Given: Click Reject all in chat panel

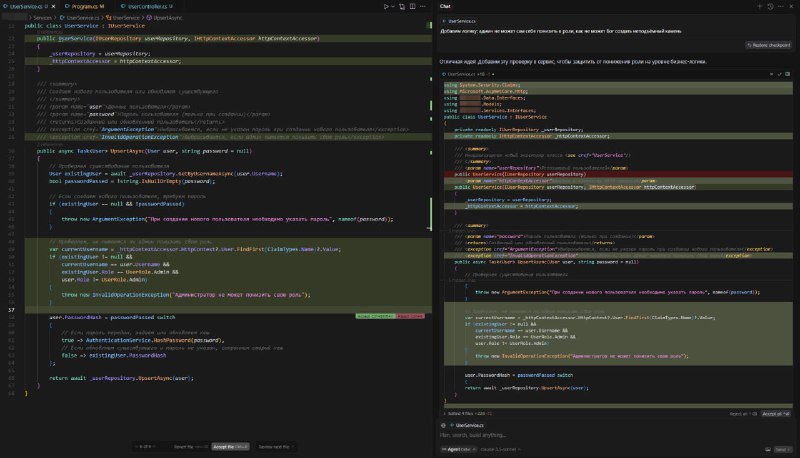Looking at the screenshot, I should pyautogui.click(x=743, y=414).
